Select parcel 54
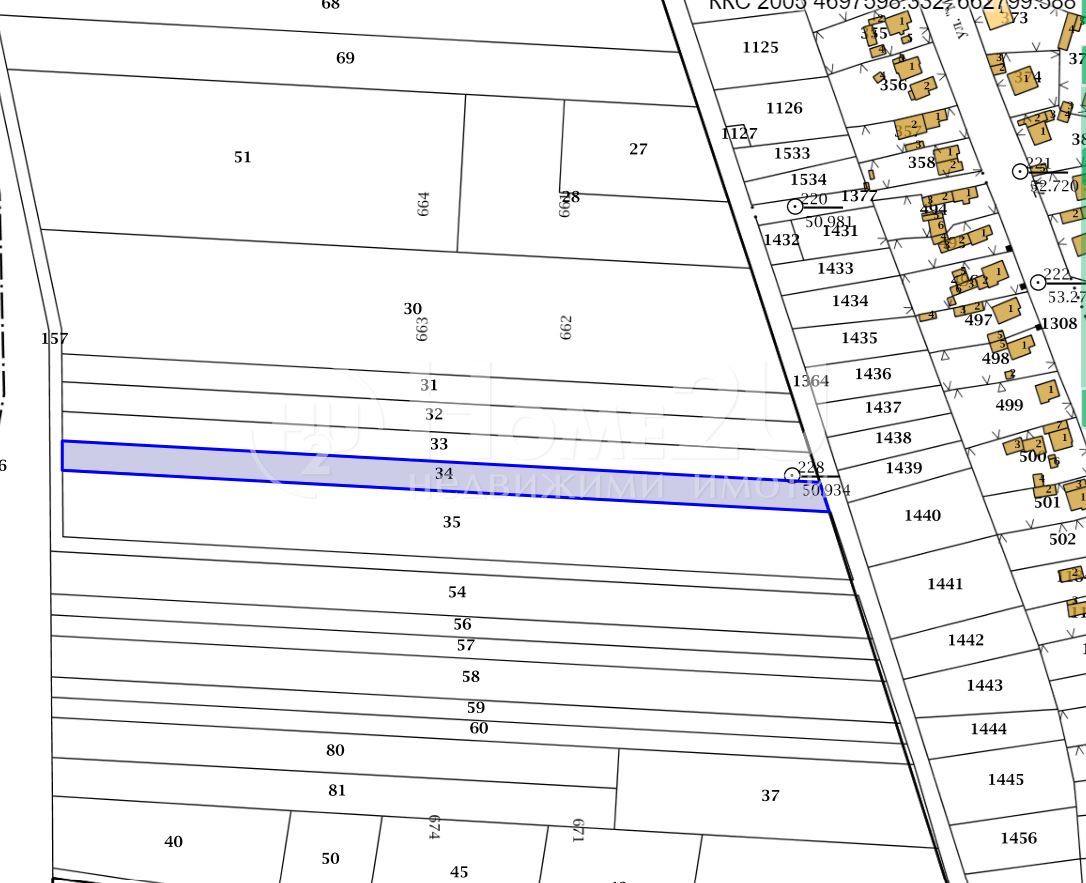Viewport: 1086px width, 883px height. click(x=457, y=592)
